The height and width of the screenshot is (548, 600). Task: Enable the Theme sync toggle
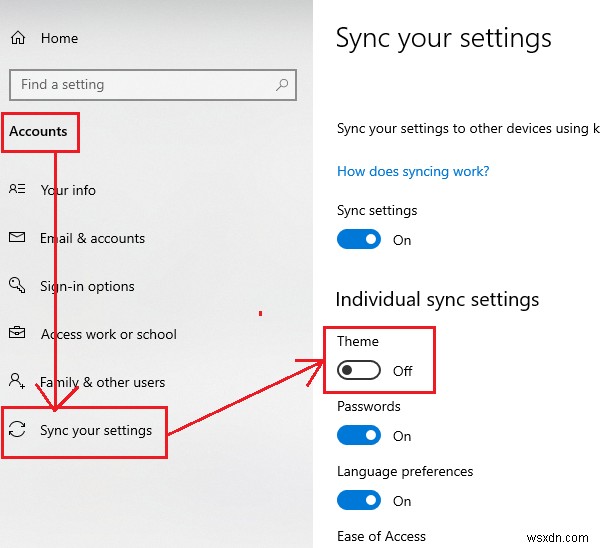(x=359, y=370)
